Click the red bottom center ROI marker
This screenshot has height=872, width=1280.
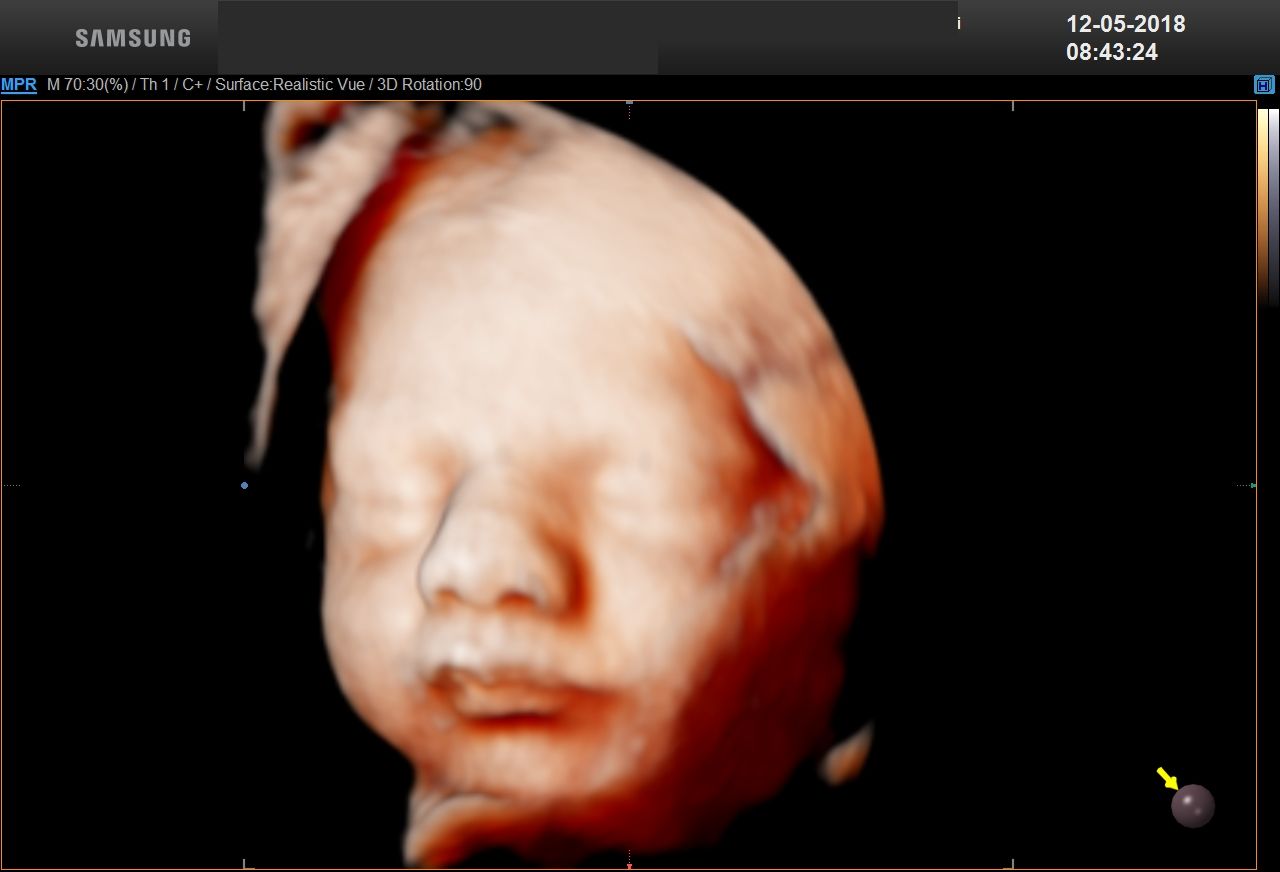(629, 865)
